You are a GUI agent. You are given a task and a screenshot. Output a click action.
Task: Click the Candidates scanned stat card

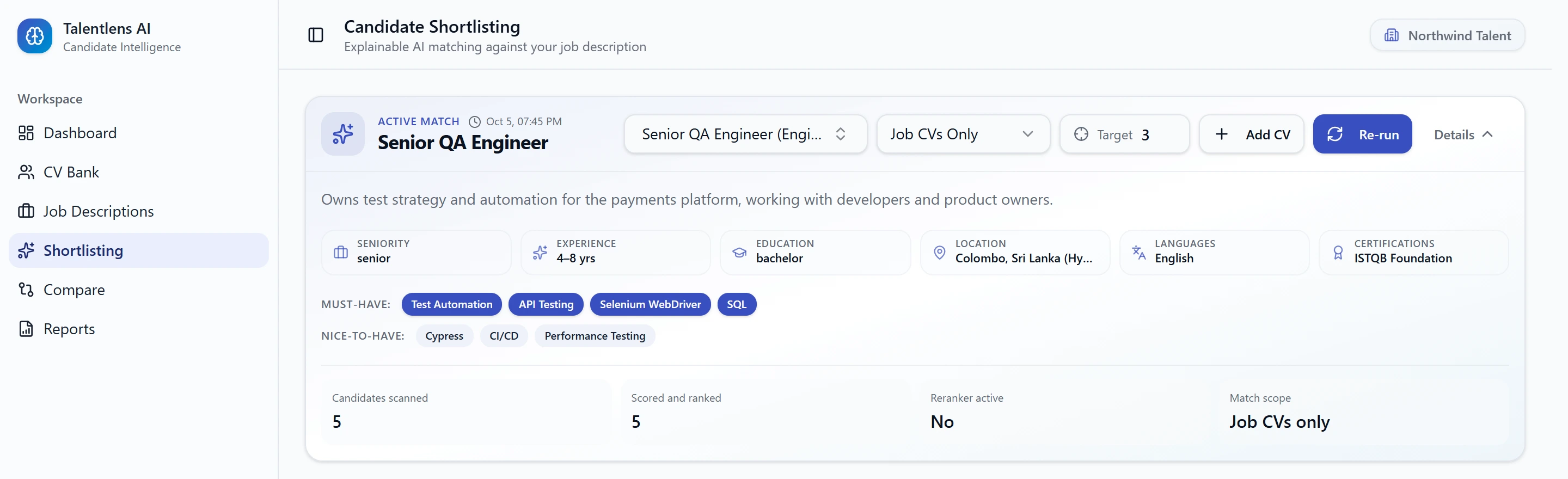click(x=466, y=412)
